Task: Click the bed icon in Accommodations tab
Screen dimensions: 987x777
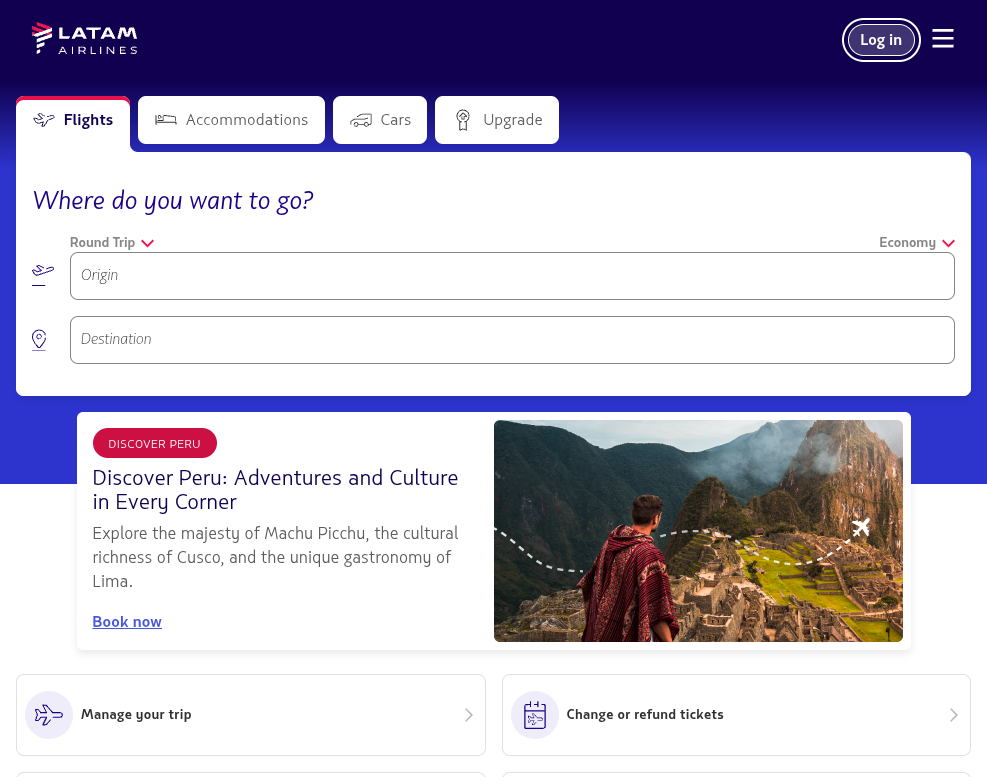Action: click(166, 120)
